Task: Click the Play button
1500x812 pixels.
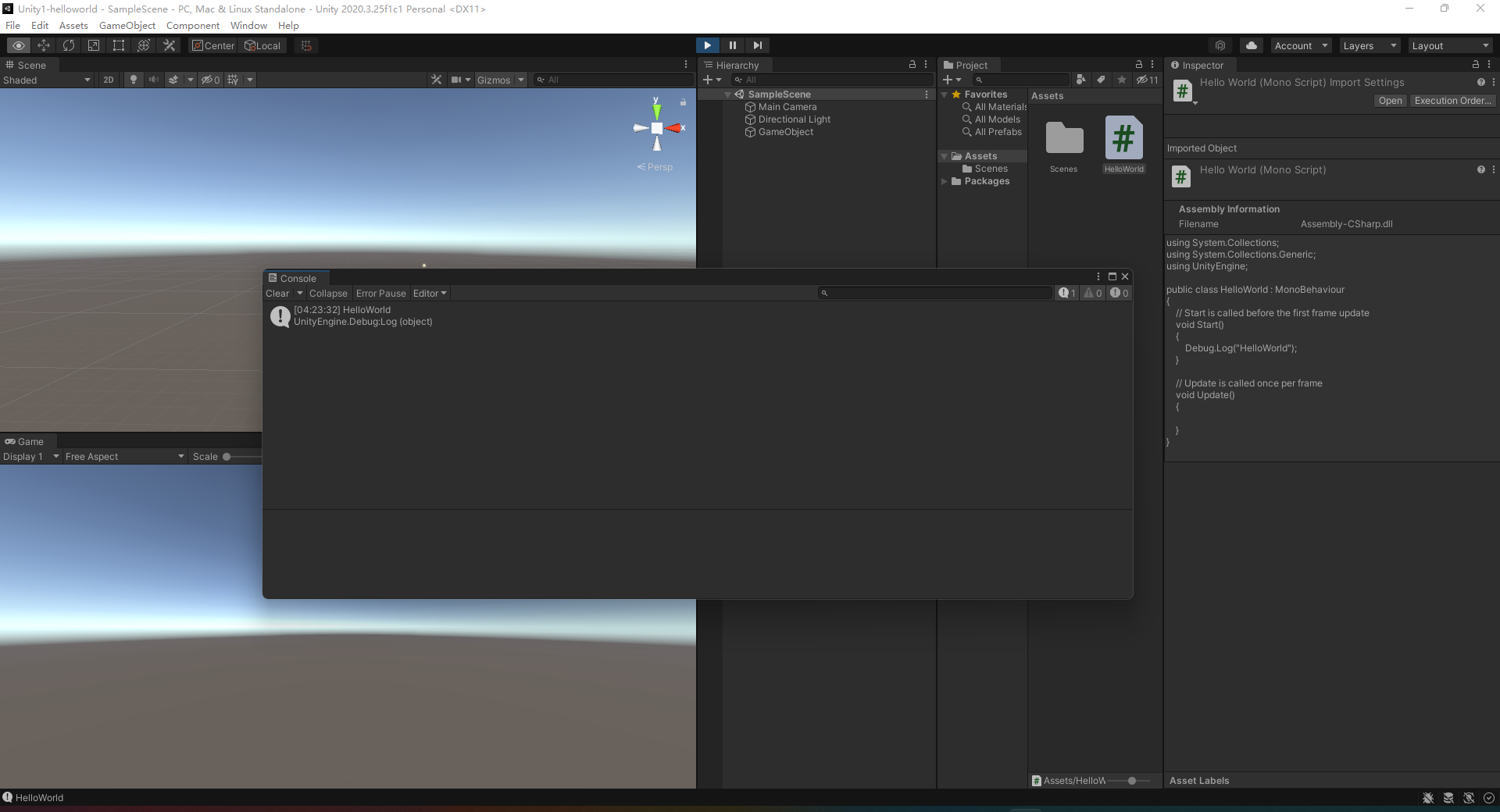Action: pyautogui.click(x=707, y=45)
